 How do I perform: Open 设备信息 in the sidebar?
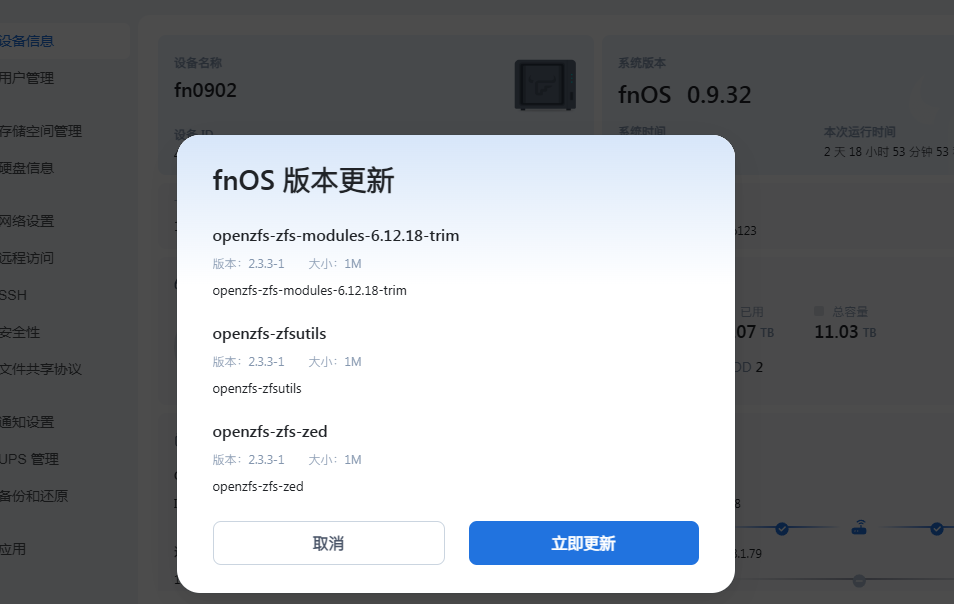point(27,41)
